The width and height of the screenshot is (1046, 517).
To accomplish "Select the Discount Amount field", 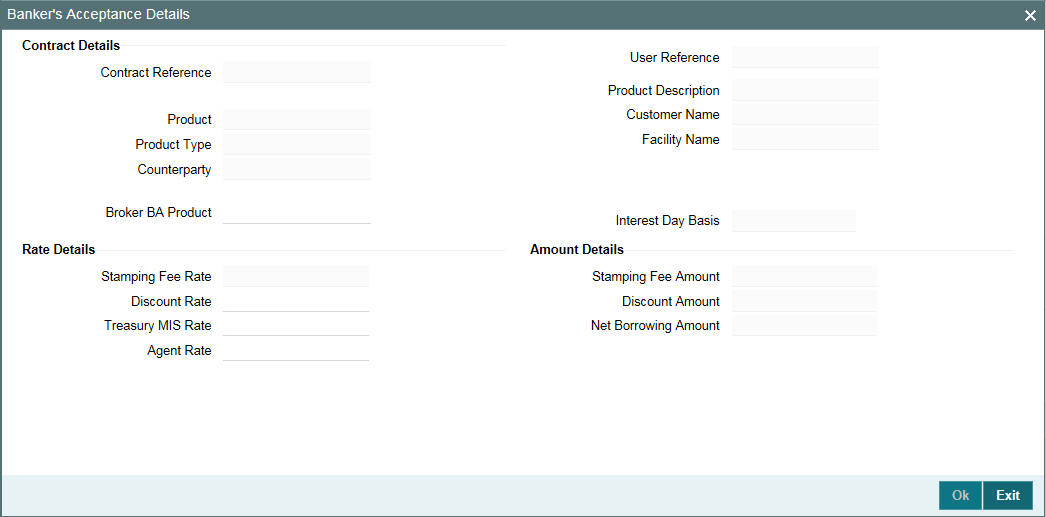I will pyautogui.click(x=805, y=302).
